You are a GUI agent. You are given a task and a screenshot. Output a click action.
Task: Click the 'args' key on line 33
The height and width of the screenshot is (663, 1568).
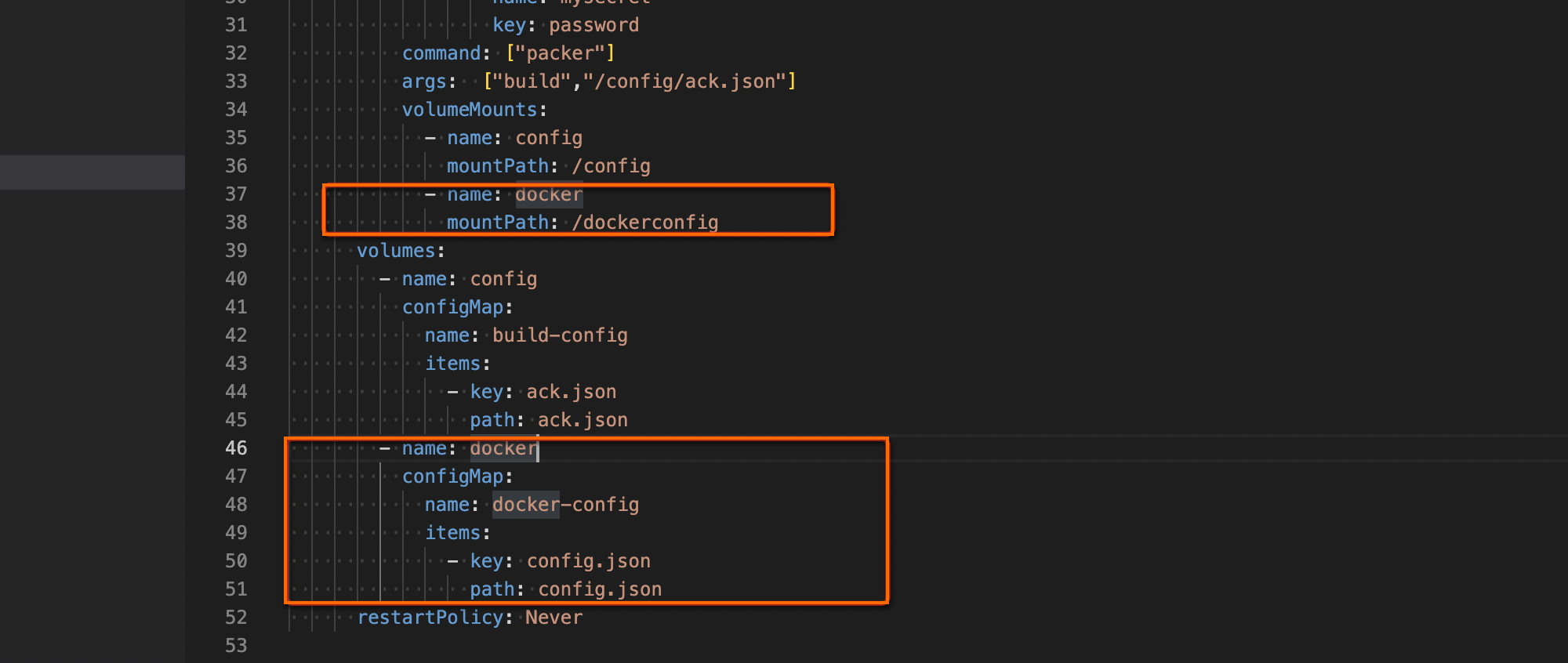pyautogui.click(x=424, y=82)
